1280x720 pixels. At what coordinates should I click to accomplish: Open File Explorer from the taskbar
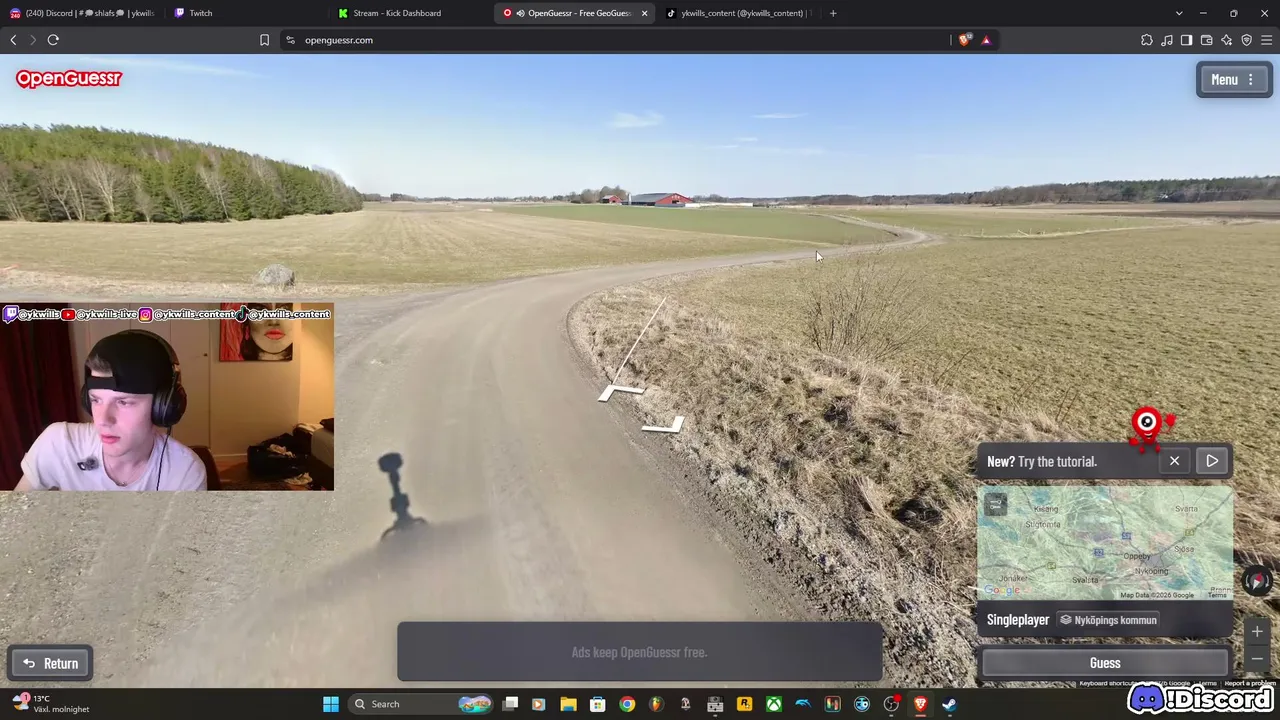click(x=568, y=704)
